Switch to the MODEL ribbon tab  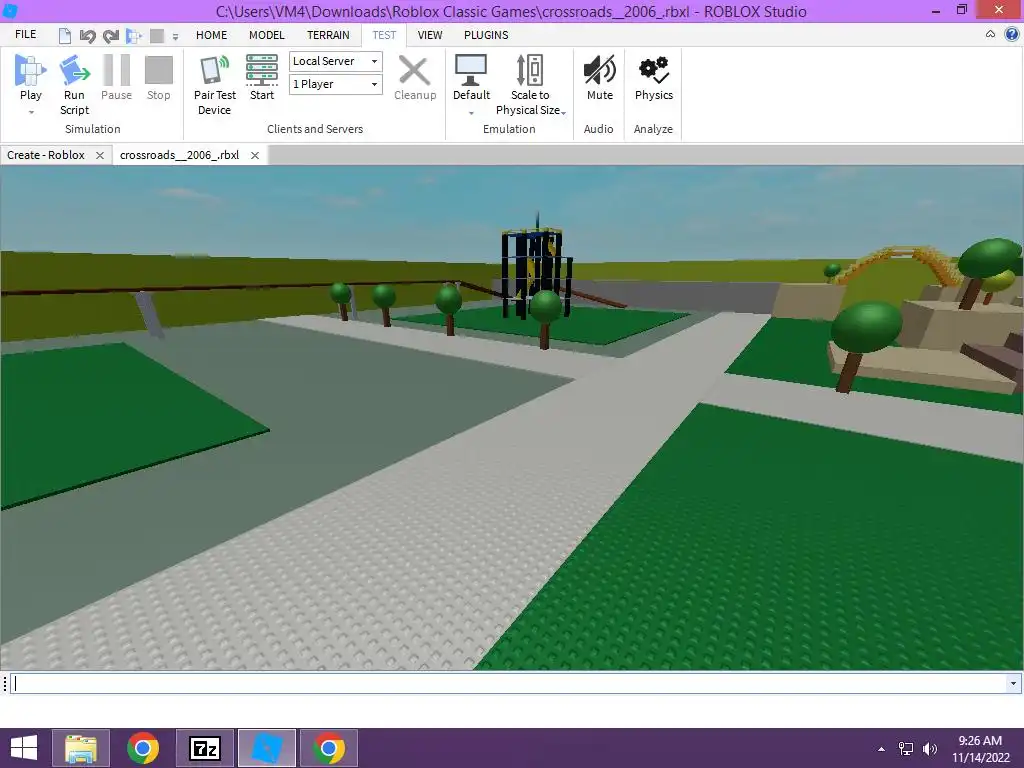point(266,35)
